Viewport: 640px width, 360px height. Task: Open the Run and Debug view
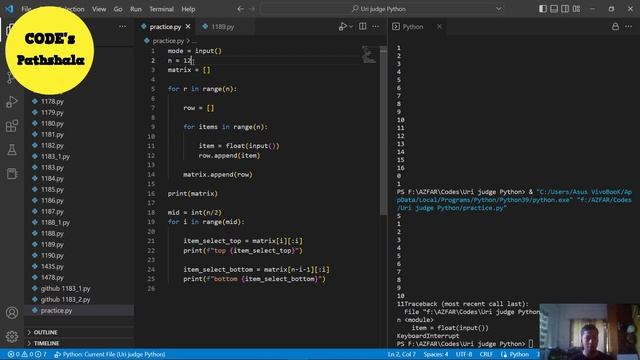[12, 102]
